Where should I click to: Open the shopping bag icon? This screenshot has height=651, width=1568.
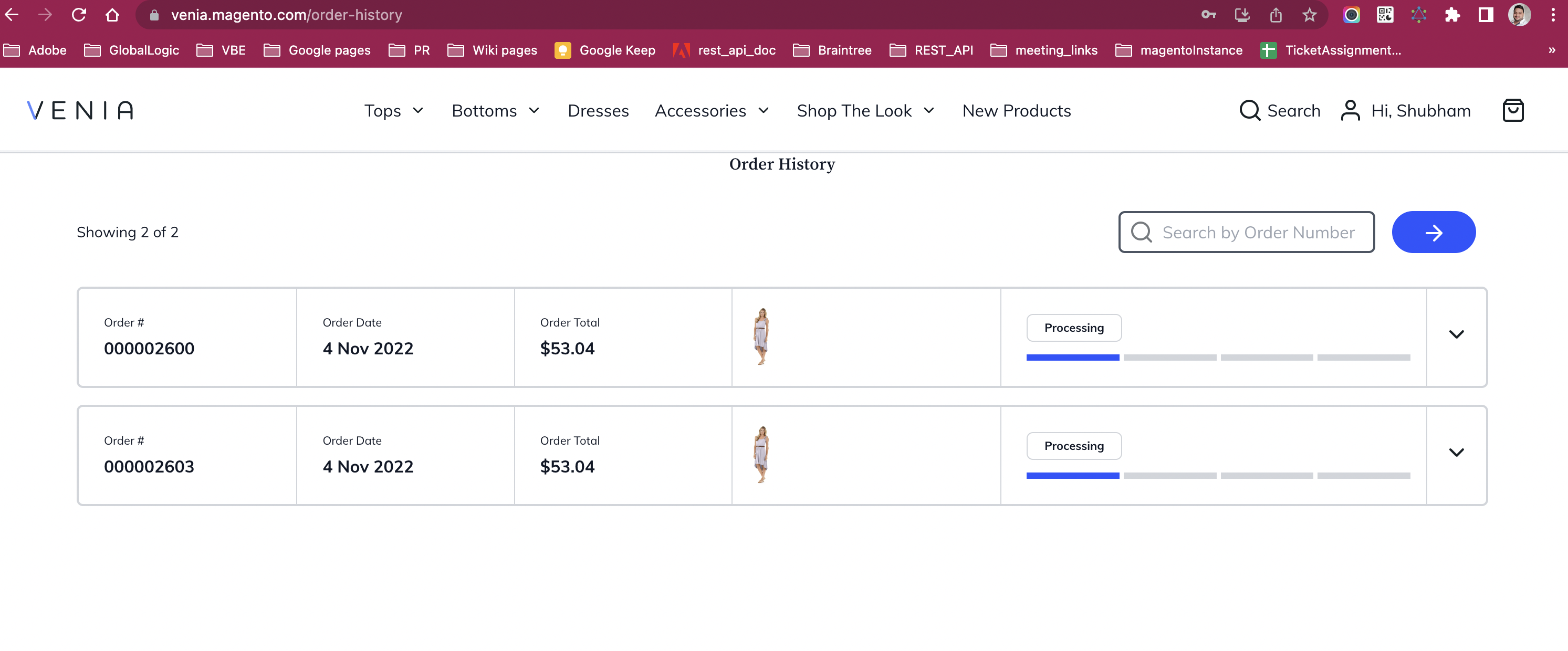tap(1514, 110)
